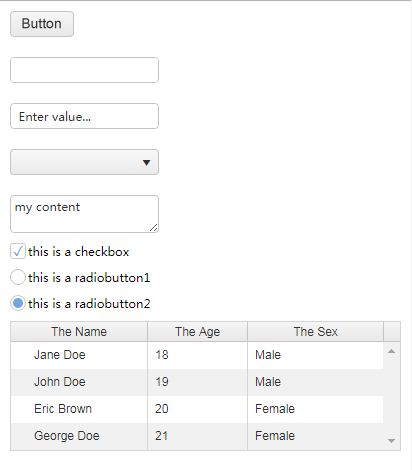This screenshot has width=412, height=470.
Task: Sort by 'The Sex' column header
Action: click(x=316, y=332)
